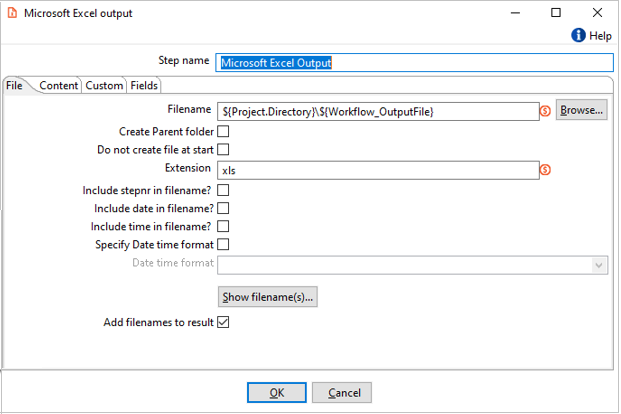
Task: Tick Include time in filename checkbox
Action: (x=223, y=227)
